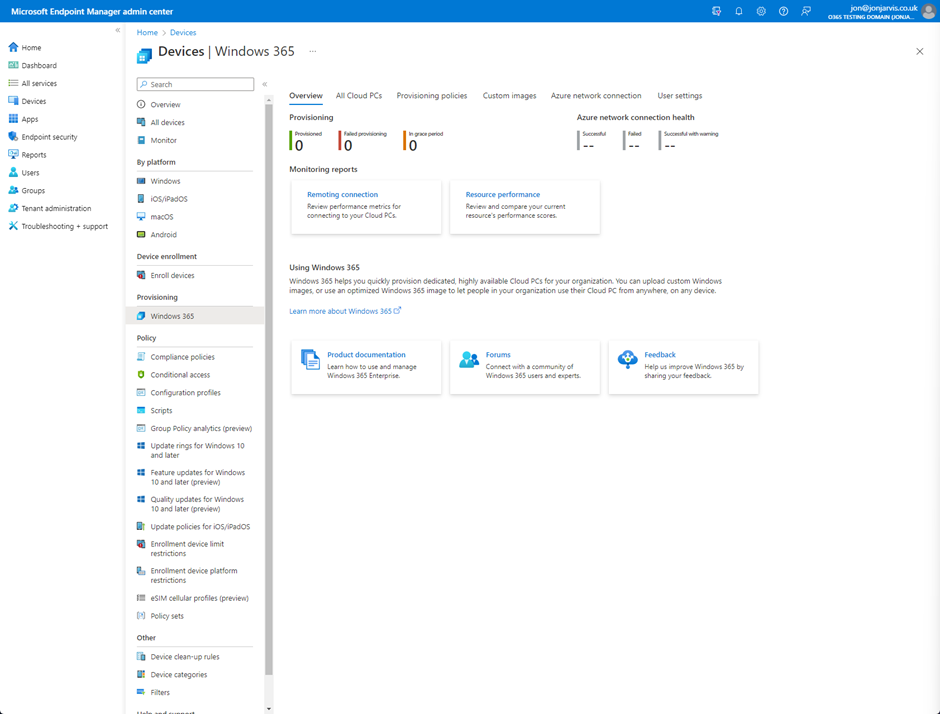The width and height of the screenshot is (940, 714).
Task: Click the Dashboard icon in left navigation
Action: [13, 65]
